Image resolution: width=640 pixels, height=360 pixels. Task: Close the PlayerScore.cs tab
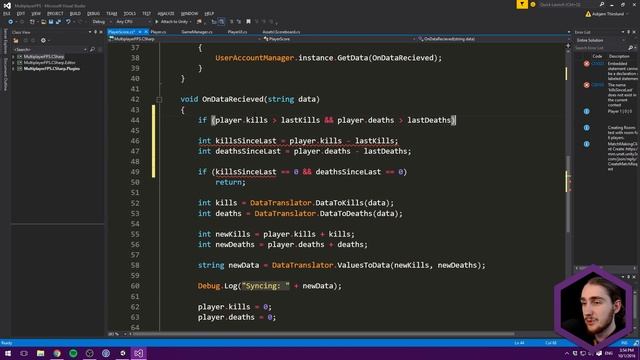pyautogui.click(x=146, y=32)
